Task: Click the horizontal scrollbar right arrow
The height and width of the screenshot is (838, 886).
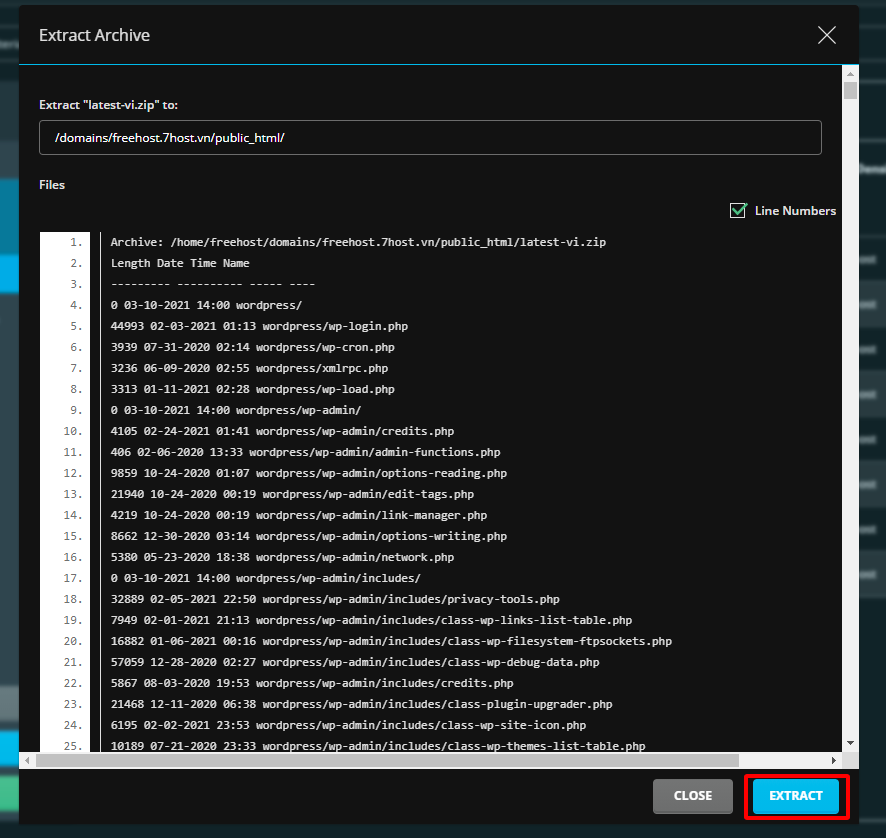Action: pos(834,761)
